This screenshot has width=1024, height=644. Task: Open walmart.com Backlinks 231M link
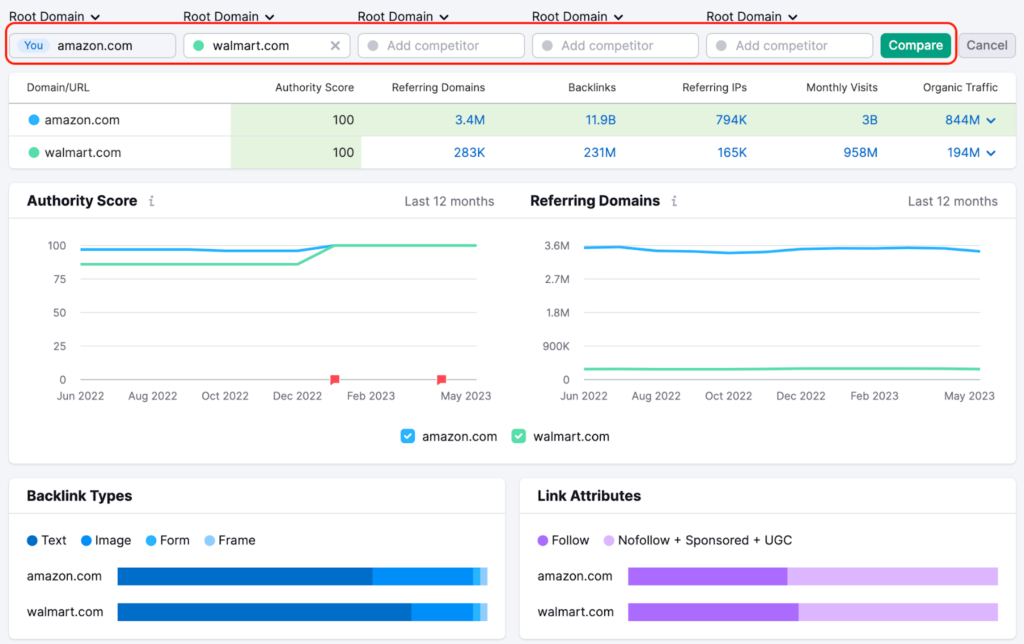[x=600, y=153]
